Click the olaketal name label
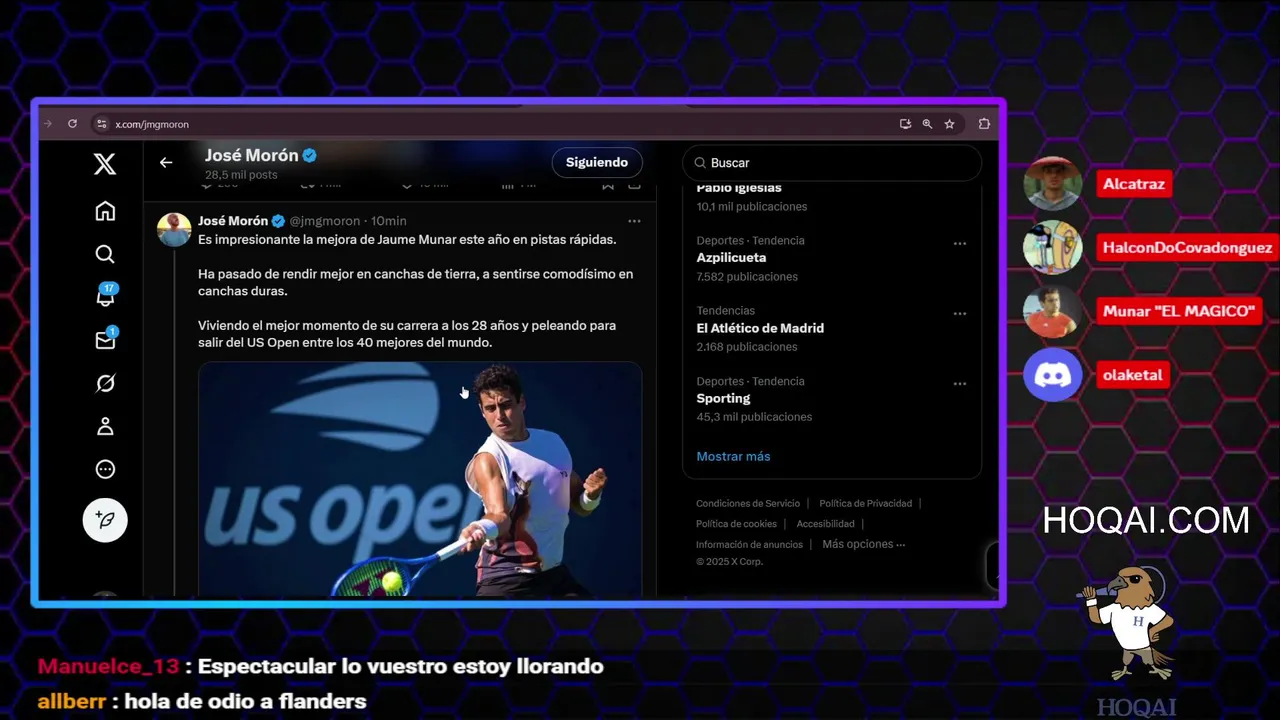 click(1133, 375)
